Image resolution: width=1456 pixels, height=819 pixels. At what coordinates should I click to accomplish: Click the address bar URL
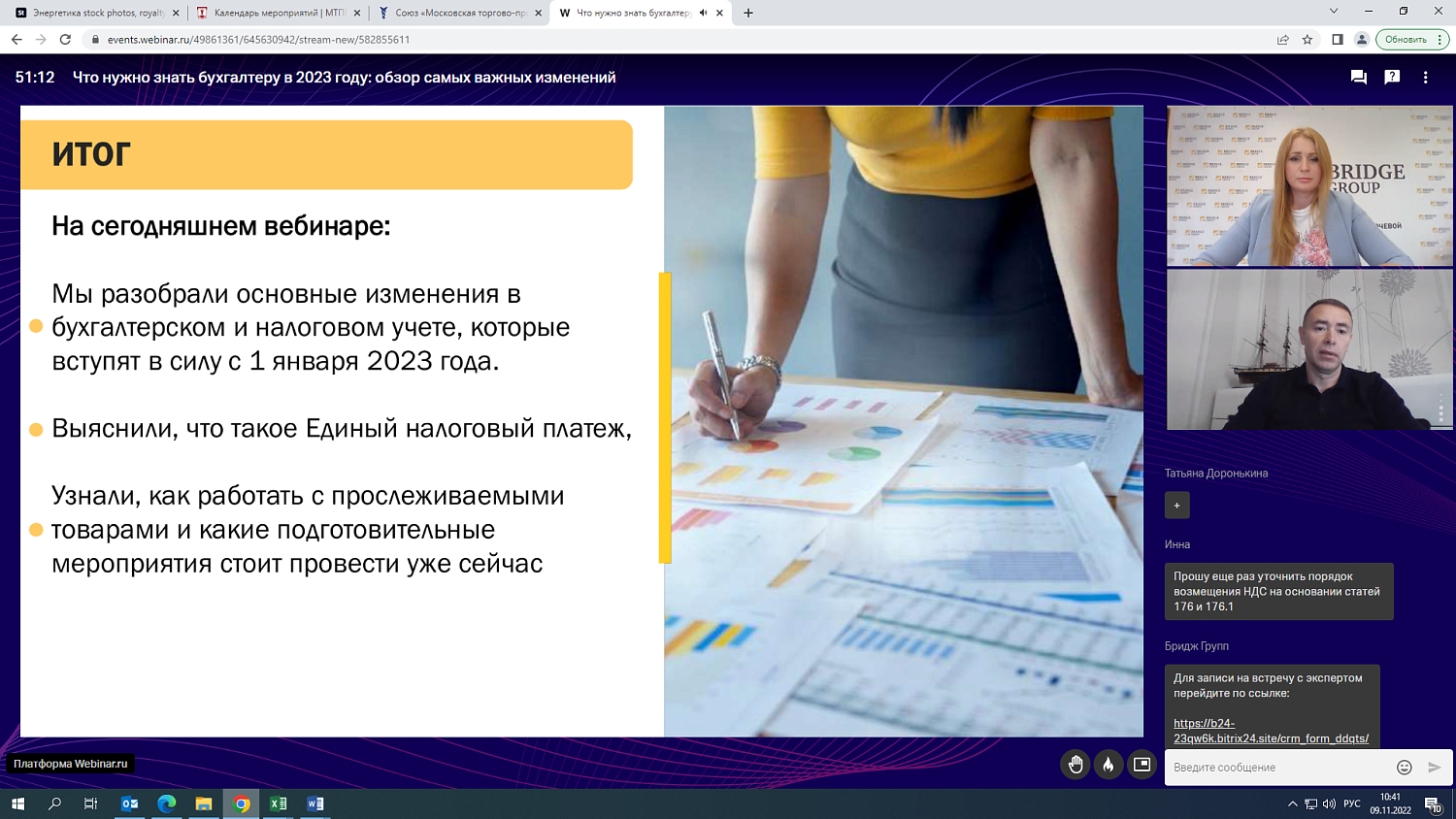pyautogui.click(x=258, y=40)
